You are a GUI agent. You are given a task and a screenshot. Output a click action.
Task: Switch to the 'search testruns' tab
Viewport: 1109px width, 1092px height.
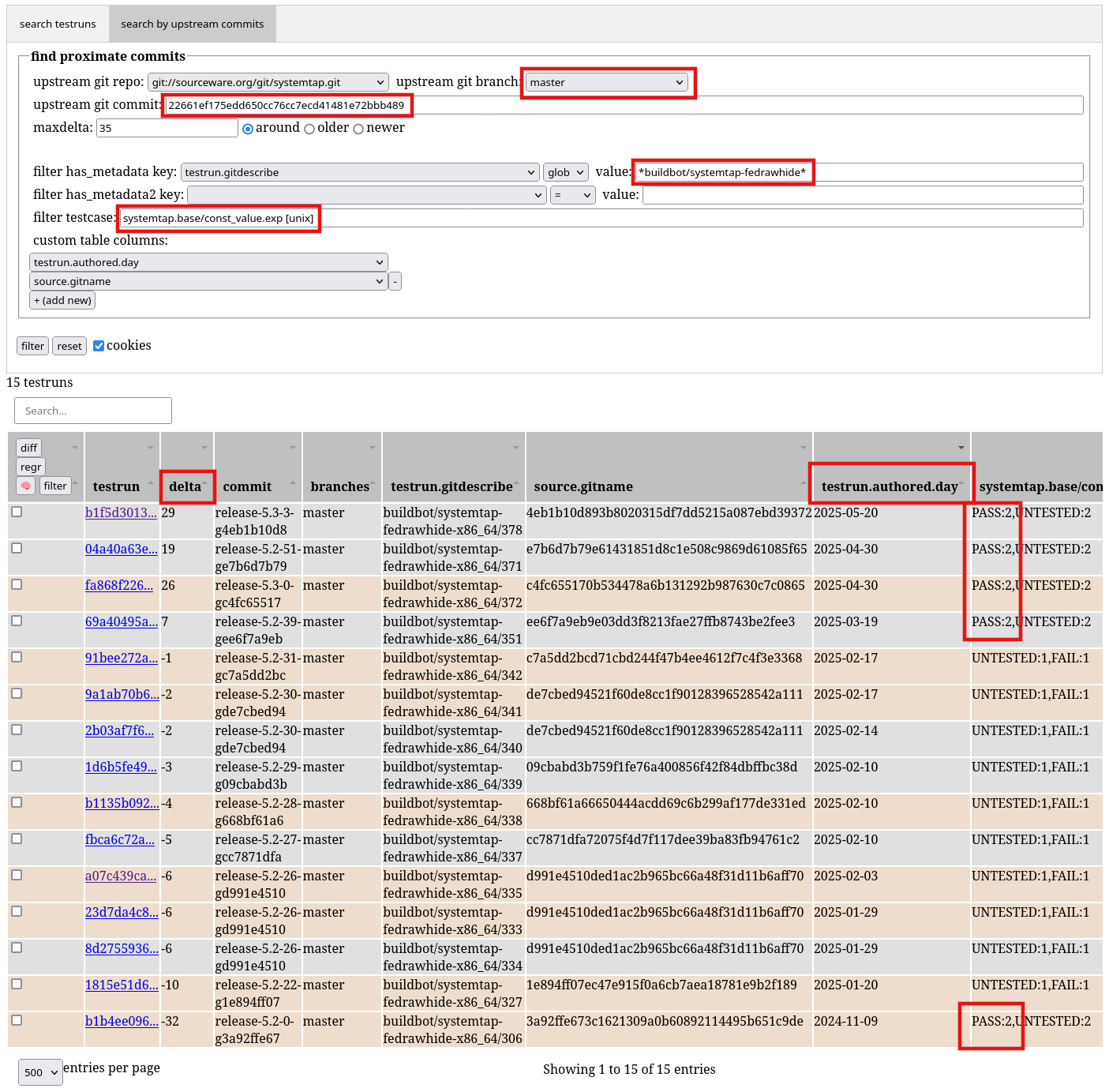(x=58, y=24)
